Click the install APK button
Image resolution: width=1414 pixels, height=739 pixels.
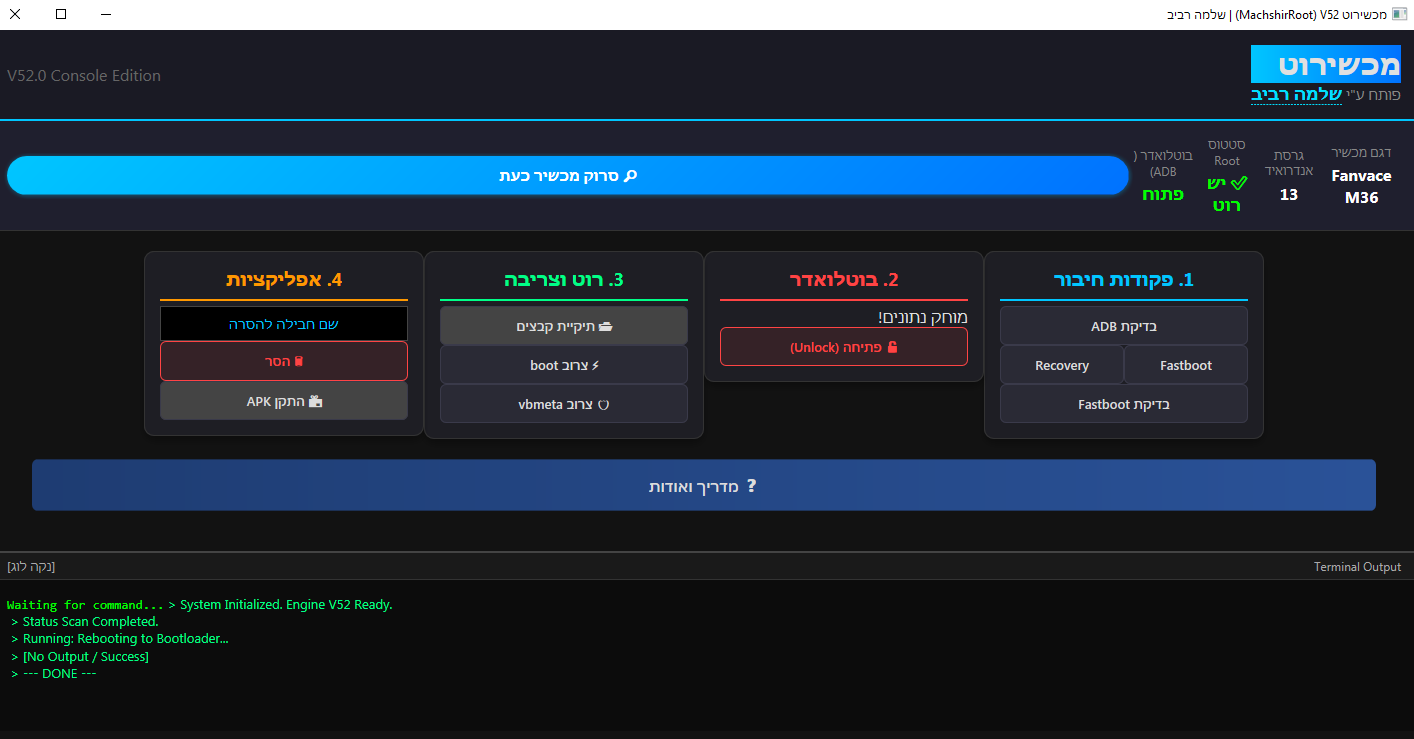[x=283, y=401]
